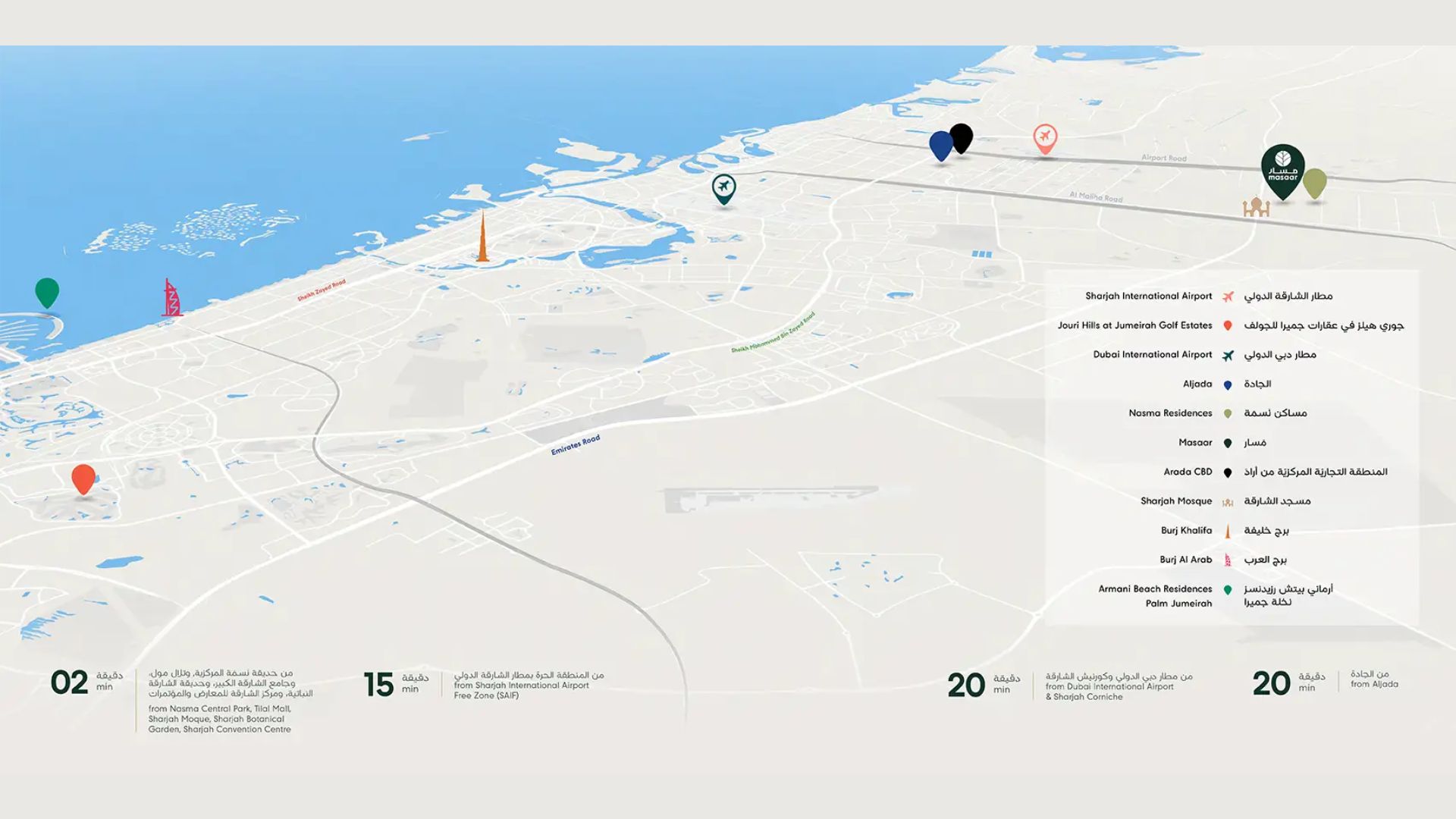Click the green Armani Beach Residences pin

pyautogui.click(x=47, y=291)
